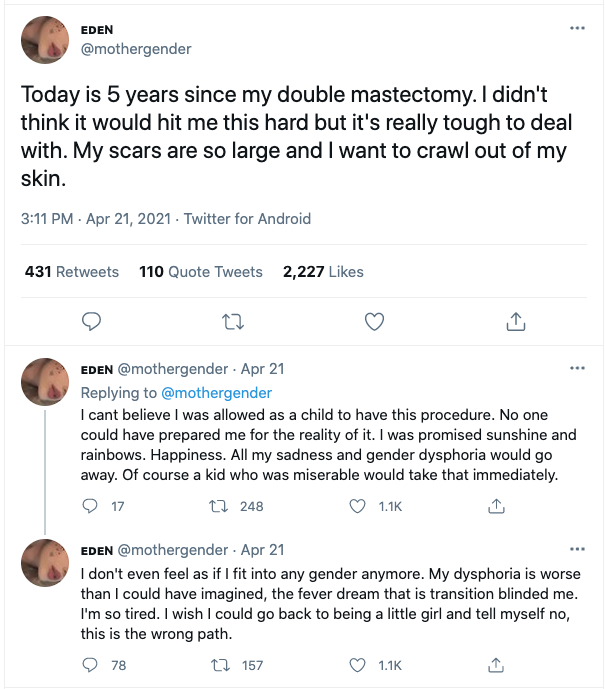Open more options on the second reply

[x=576, y=549]
